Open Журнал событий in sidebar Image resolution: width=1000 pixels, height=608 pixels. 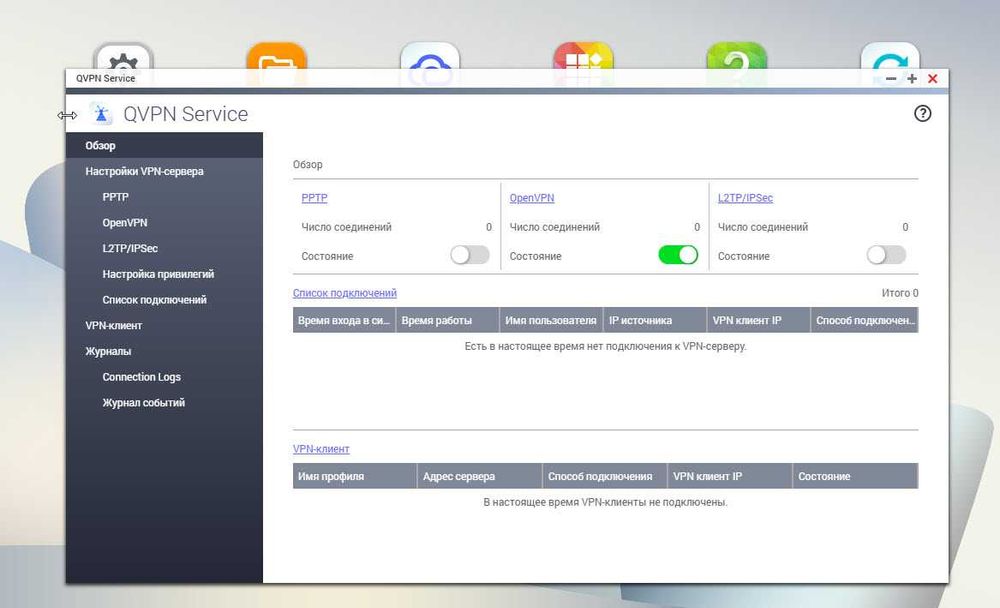(x=164, y=403)
